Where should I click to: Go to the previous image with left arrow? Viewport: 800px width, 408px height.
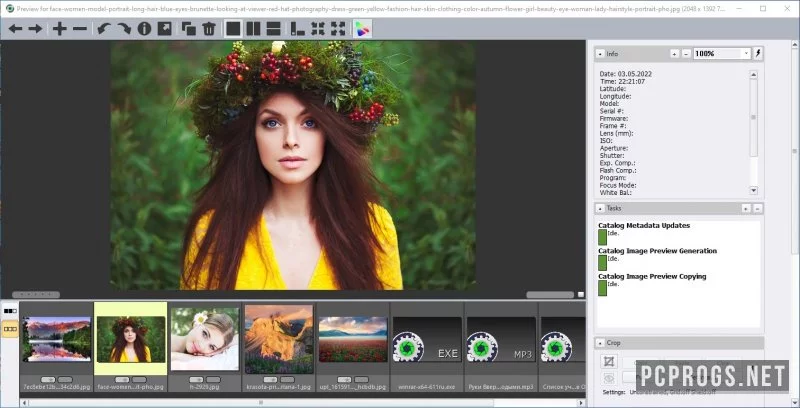point(15,29)
